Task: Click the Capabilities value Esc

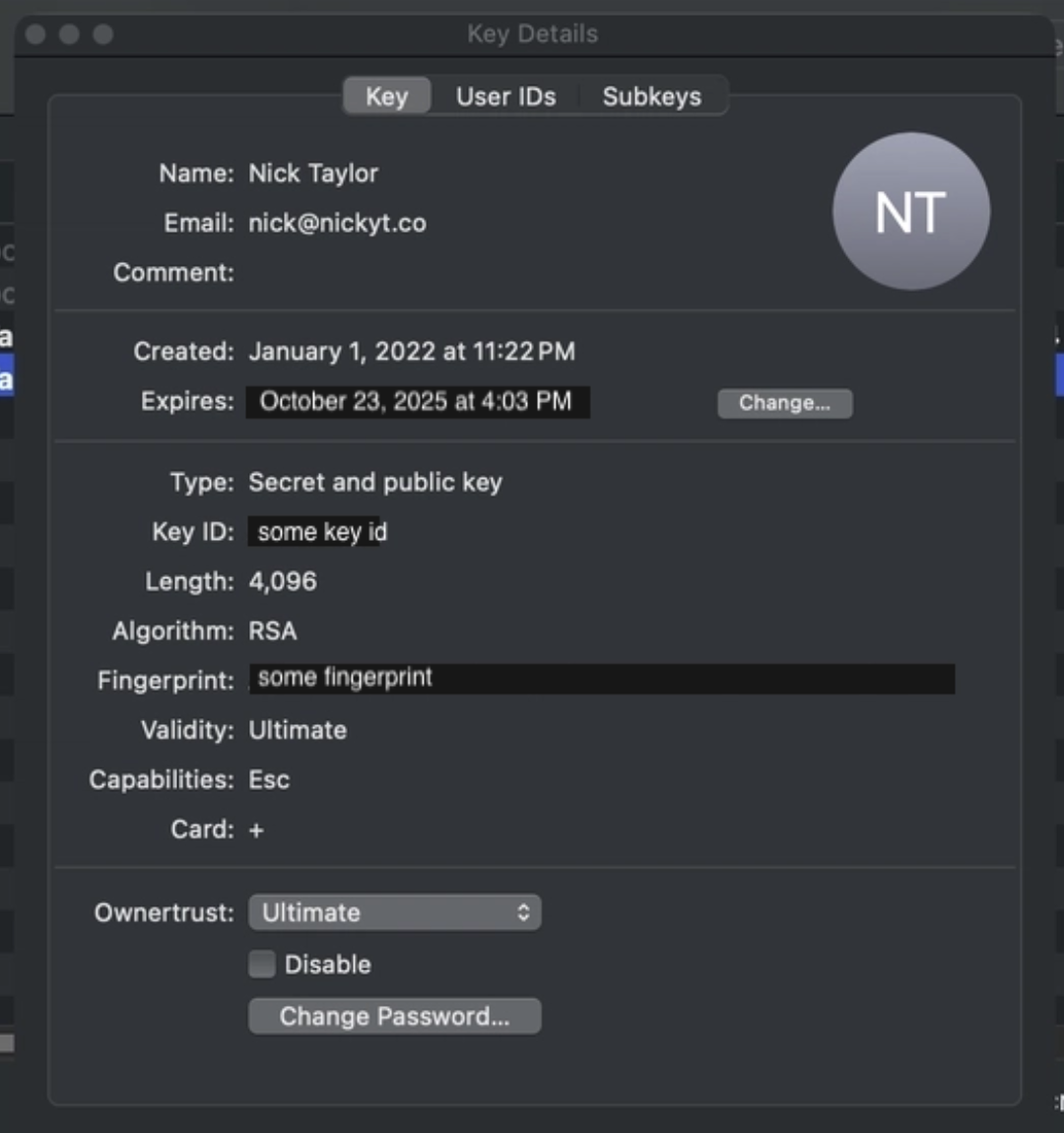Action: 269,780
